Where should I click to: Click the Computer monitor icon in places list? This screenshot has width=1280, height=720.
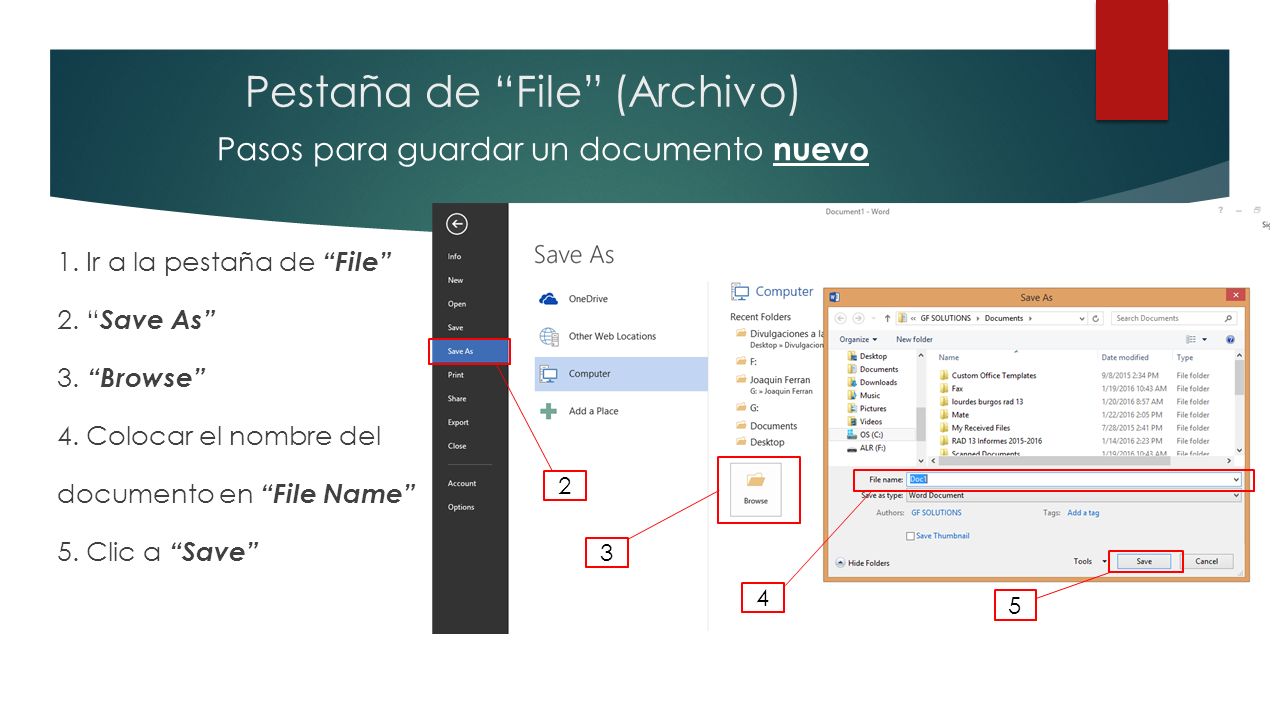click(549, 374)
